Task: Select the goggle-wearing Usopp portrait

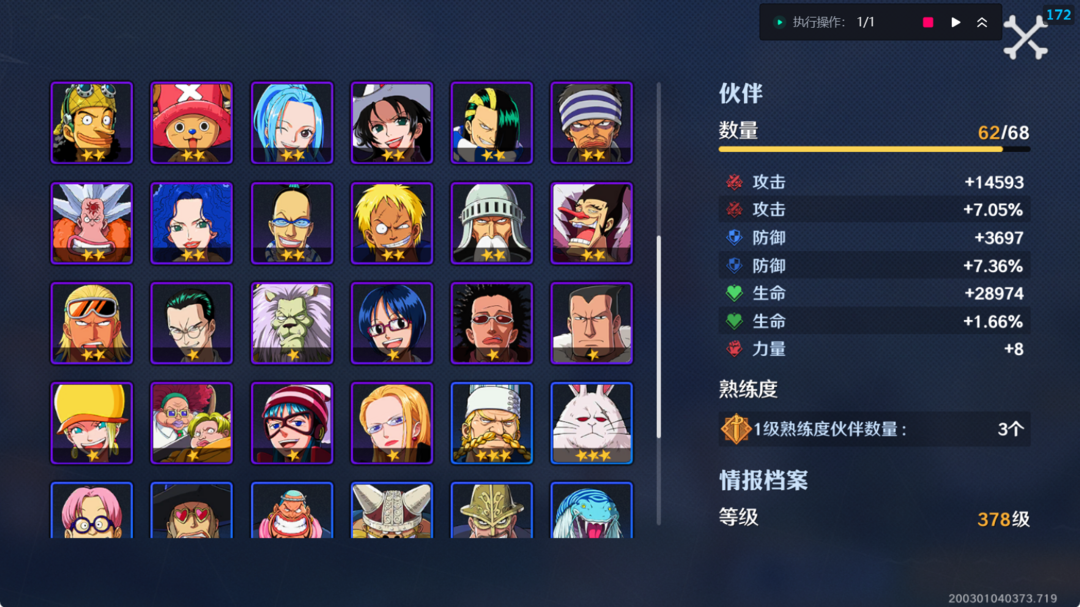Action: [x=92, y=123]
